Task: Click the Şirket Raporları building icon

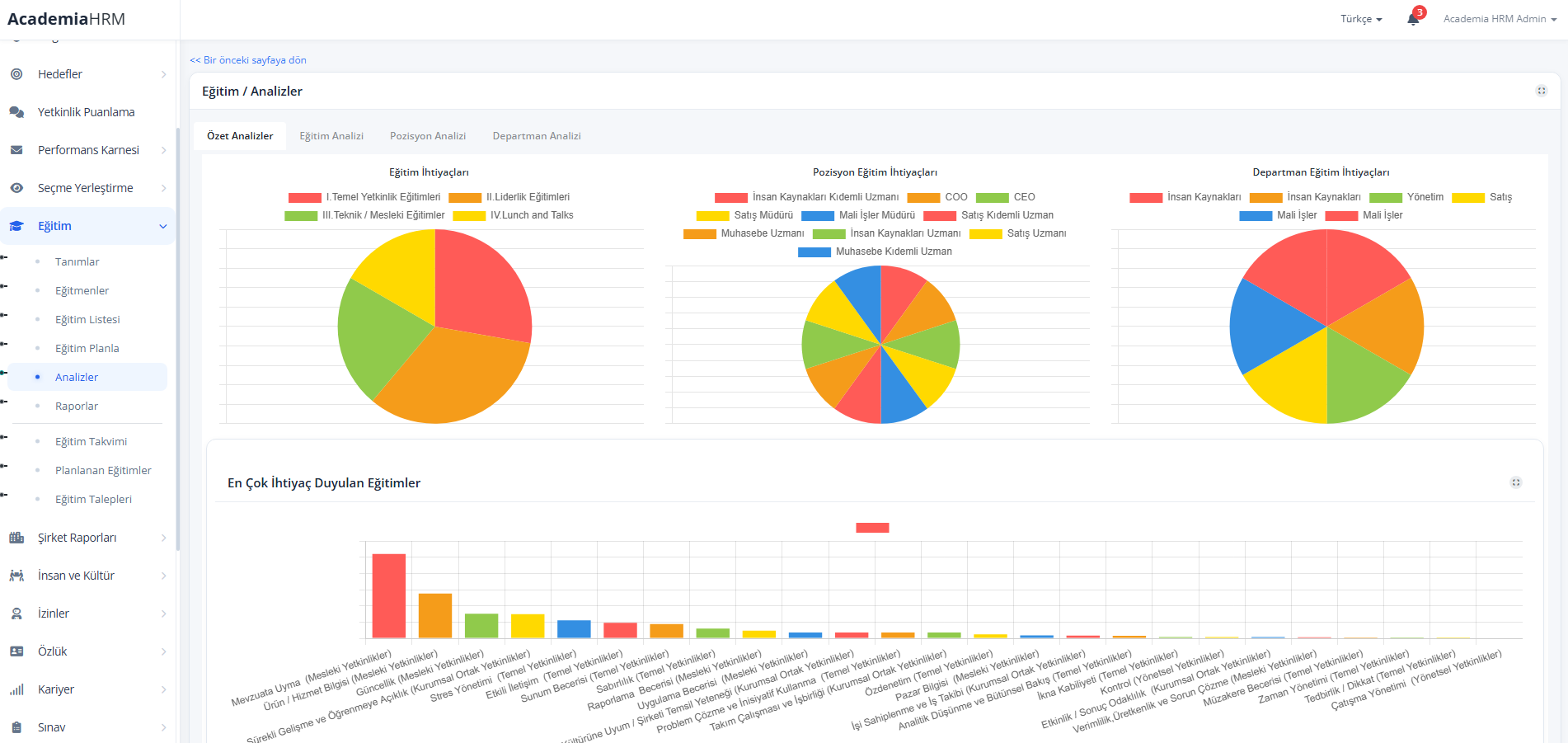Action: click(16, 538)
